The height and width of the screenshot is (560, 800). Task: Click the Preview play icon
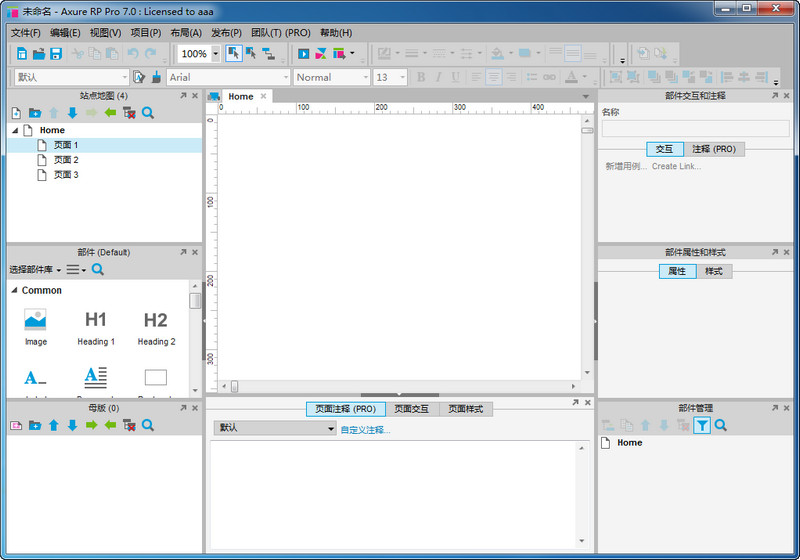tap(304, 54)
